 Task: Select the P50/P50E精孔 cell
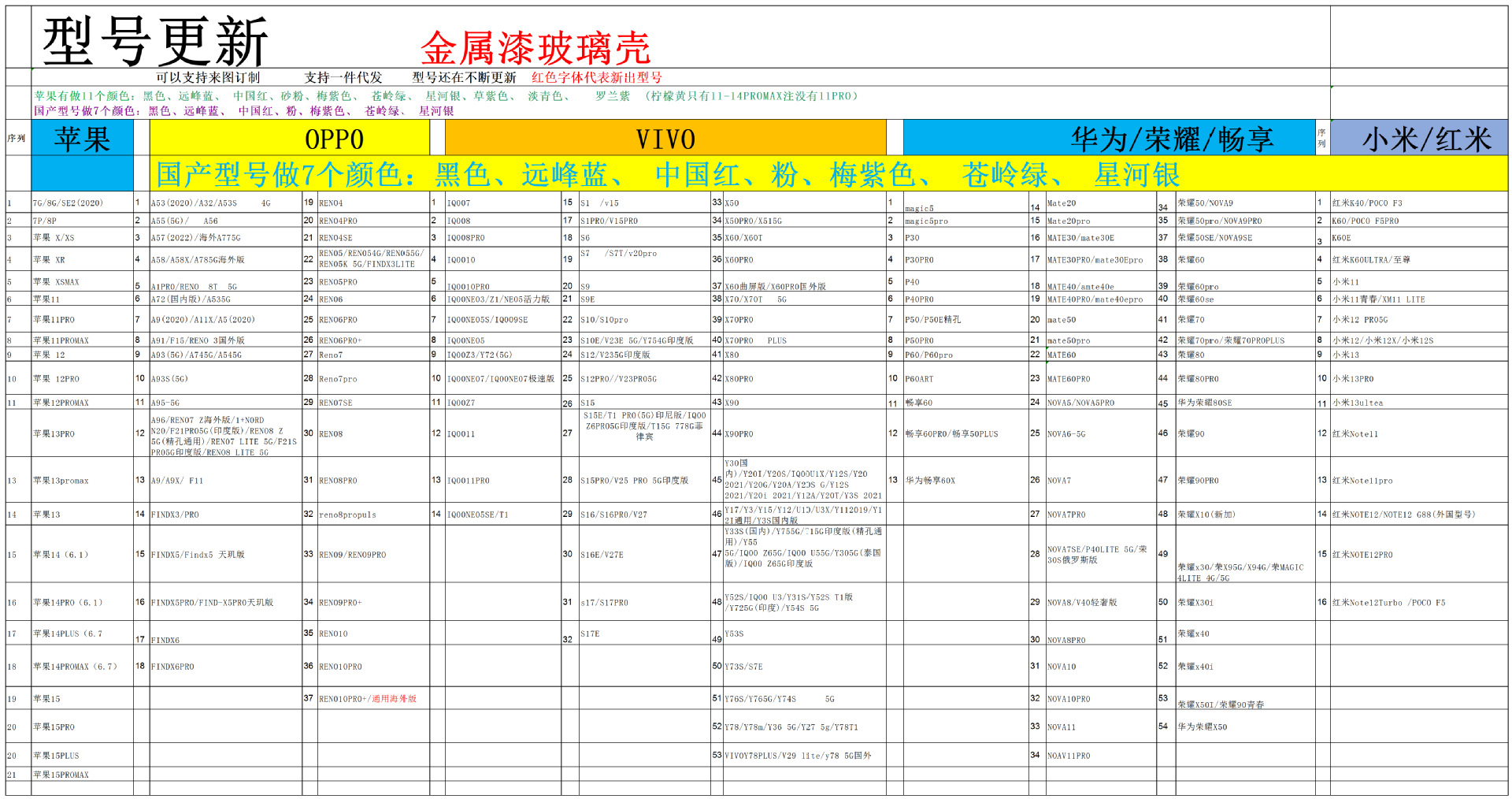pos(965,319)
